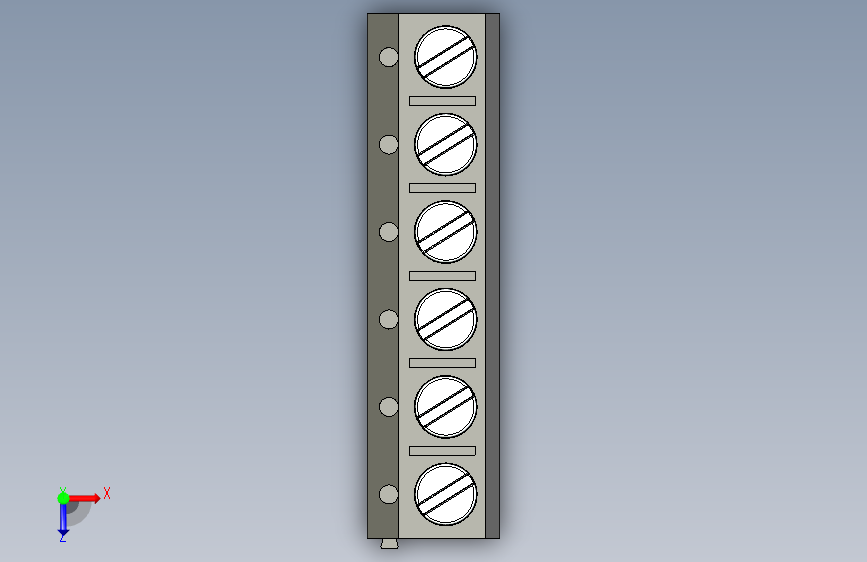Select the bottommost slotted screw head
Screen dimensions: 867x562
[x=446, y=494]
